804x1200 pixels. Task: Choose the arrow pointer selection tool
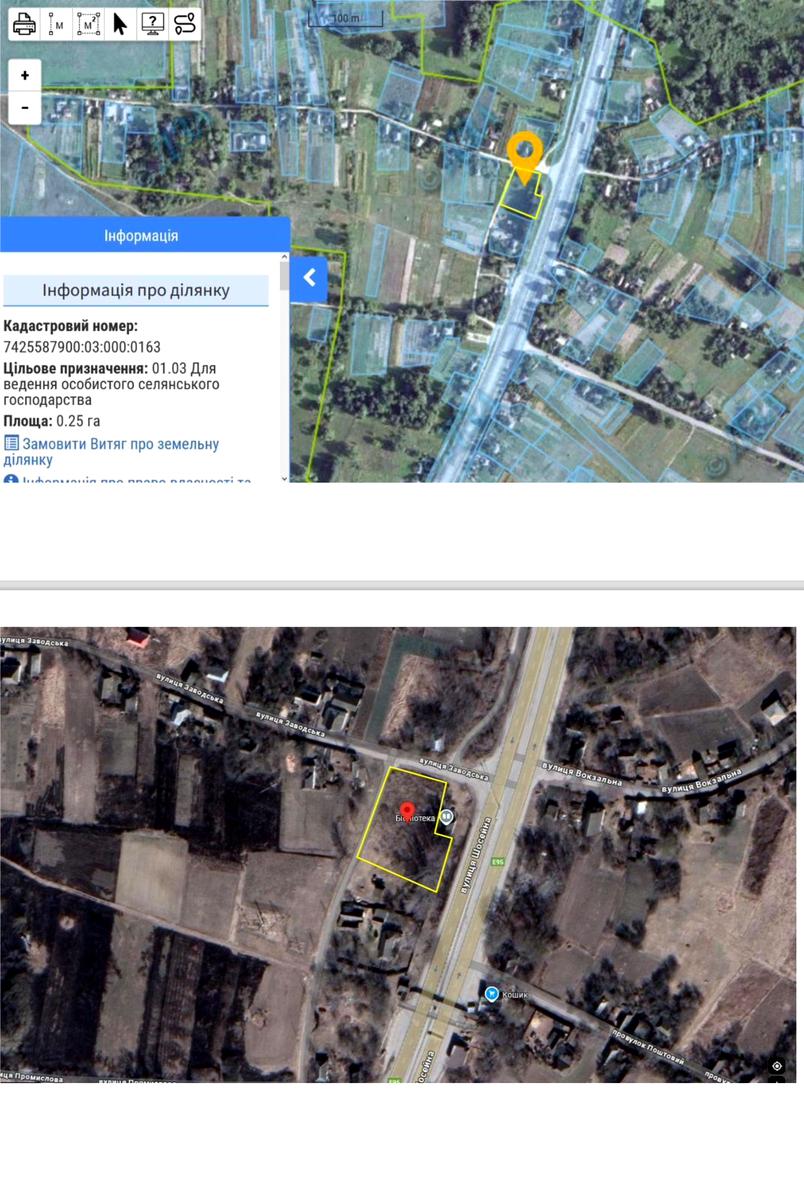pos(120,24)
